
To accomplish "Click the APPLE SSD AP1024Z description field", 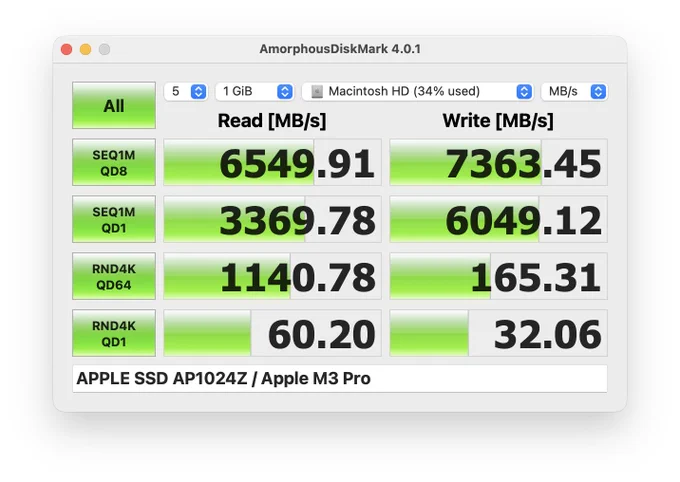I will point(340,379).
